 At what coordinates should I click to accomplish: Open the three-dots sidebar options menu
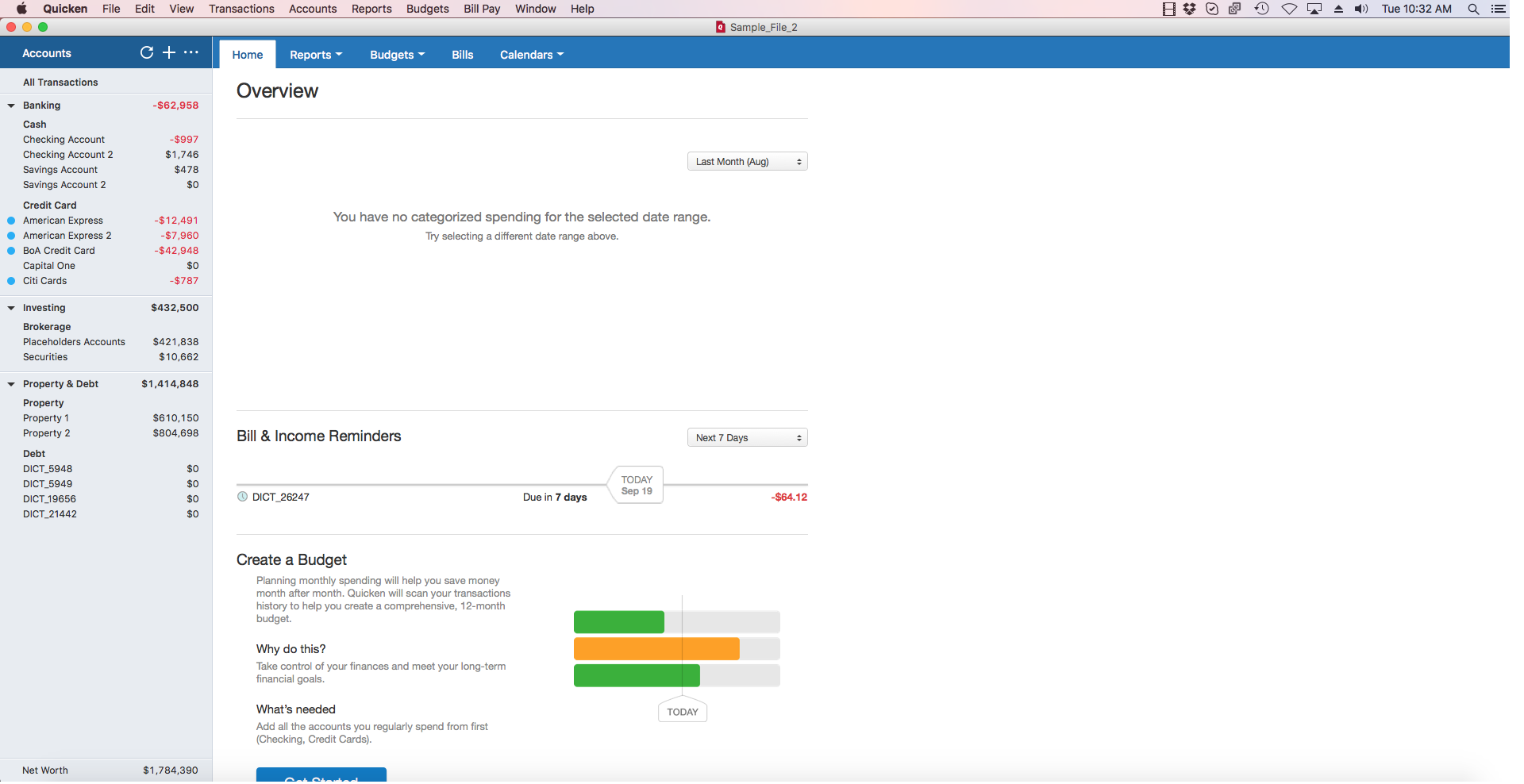[x=191, y=52]
